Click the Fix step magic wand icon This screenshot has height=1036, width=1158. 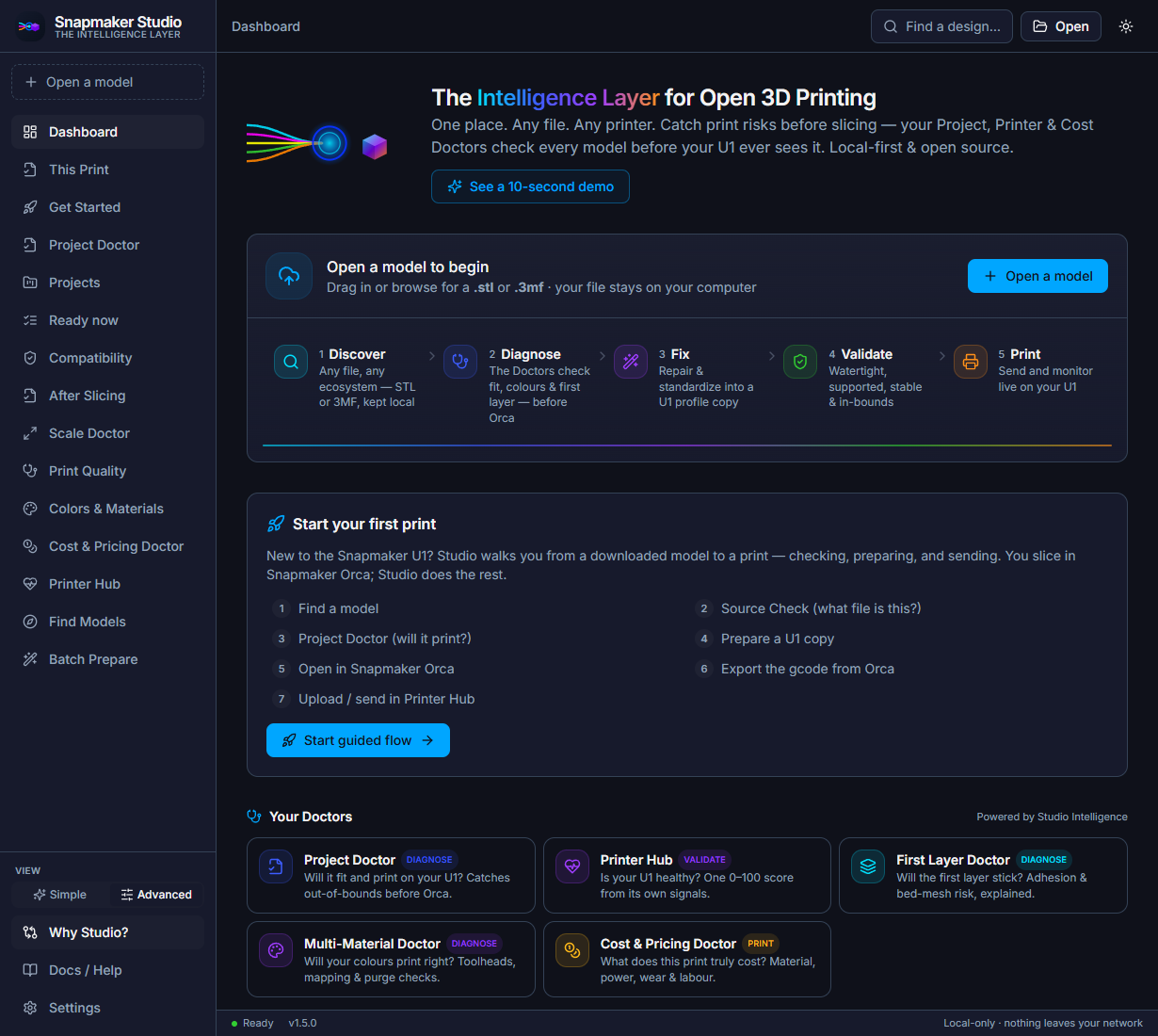tap(631, 362)
